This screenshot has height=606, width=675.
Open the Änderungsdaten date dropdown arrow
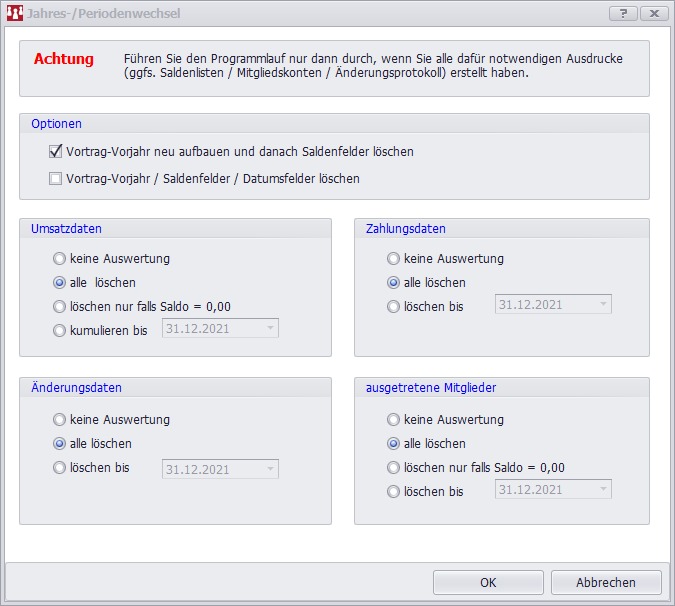pos(268,469)
